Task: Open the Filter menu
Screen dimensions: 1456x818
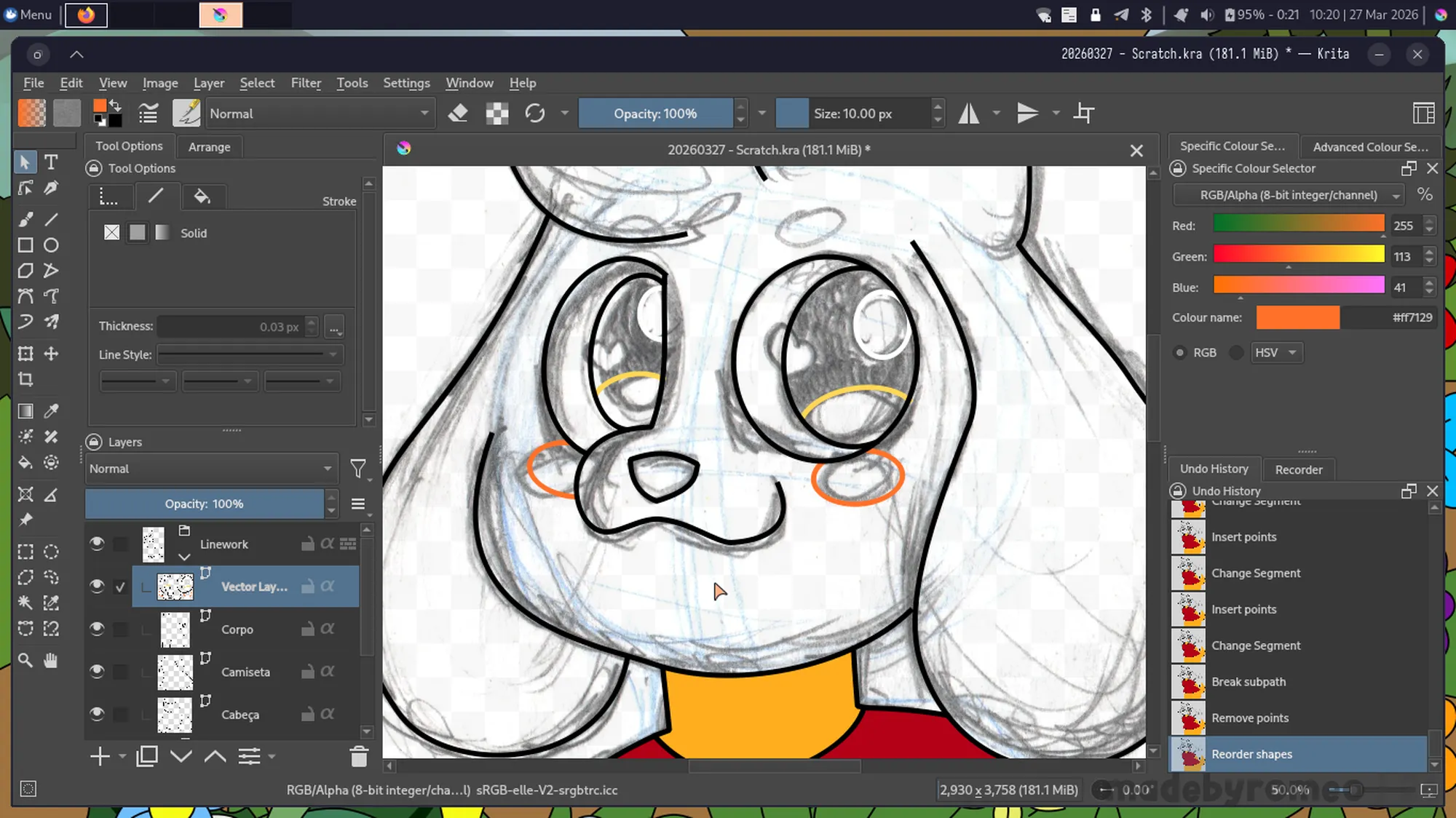Action: pyautogui.click(x=306, y=83)
